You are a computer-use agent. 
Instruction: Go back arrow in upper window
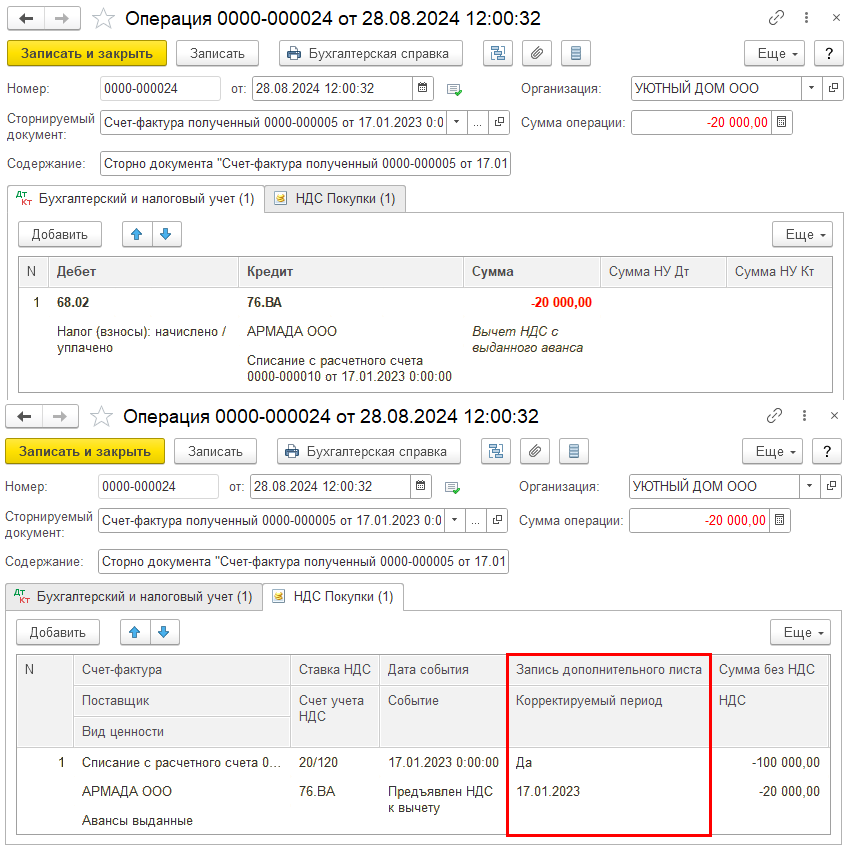click(x=26, y=18)
